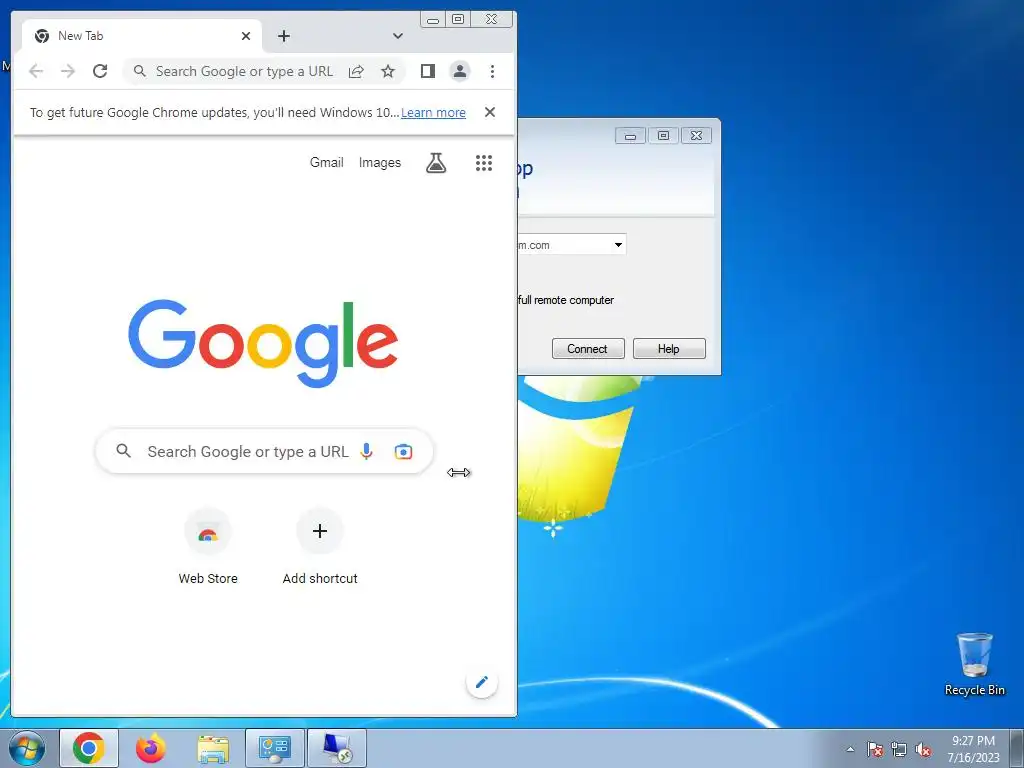Expand the computer name dropdown

(x=618, y=245)
